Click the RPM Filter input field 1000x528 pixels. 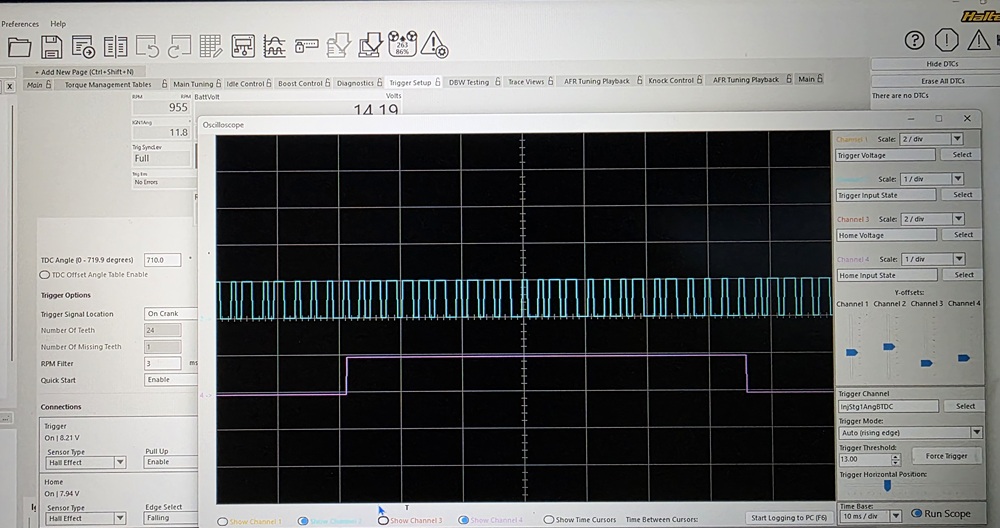[x=162, y=363]
